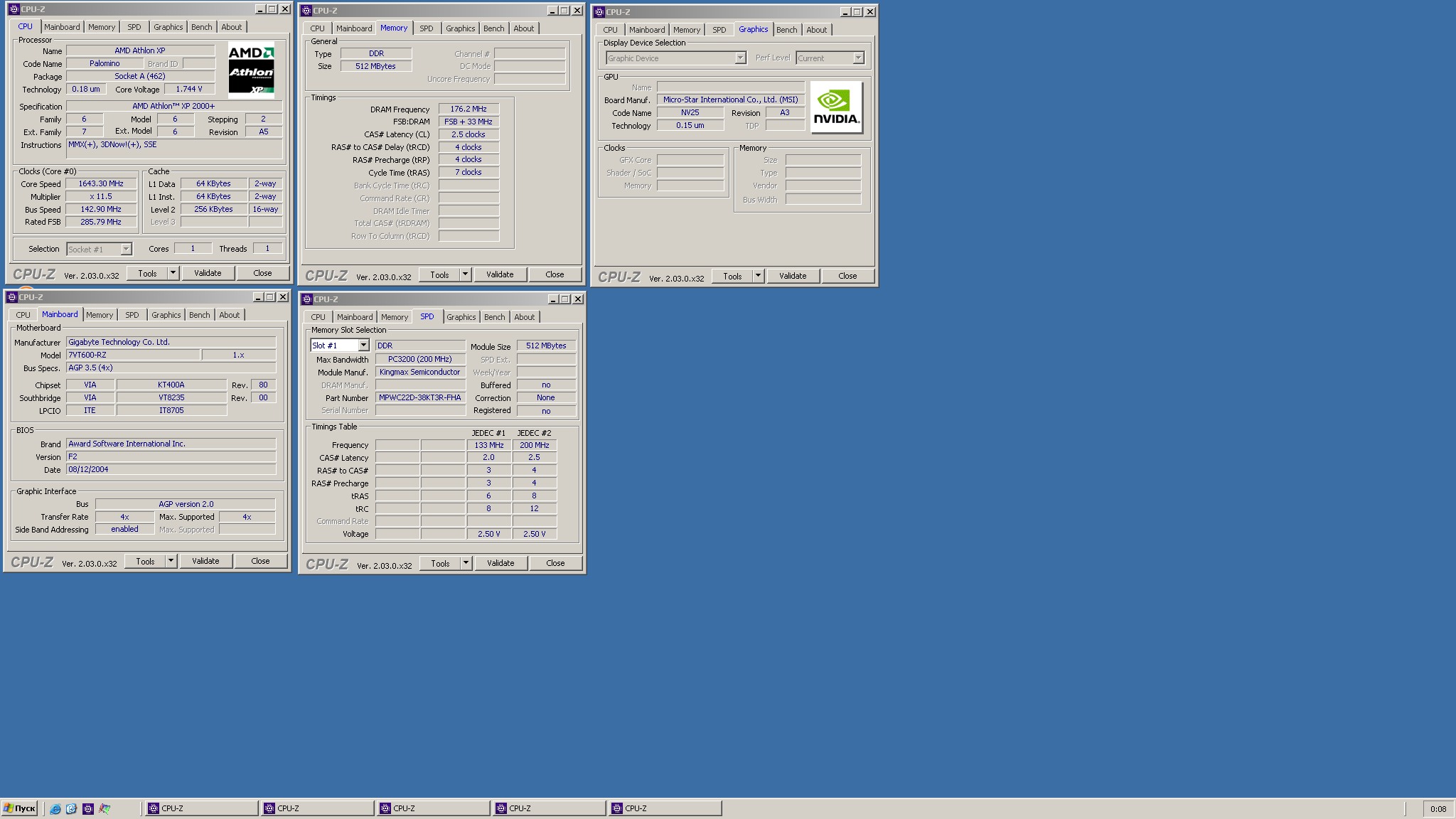Click Validate in the CPU tab window

pos(208,273)
